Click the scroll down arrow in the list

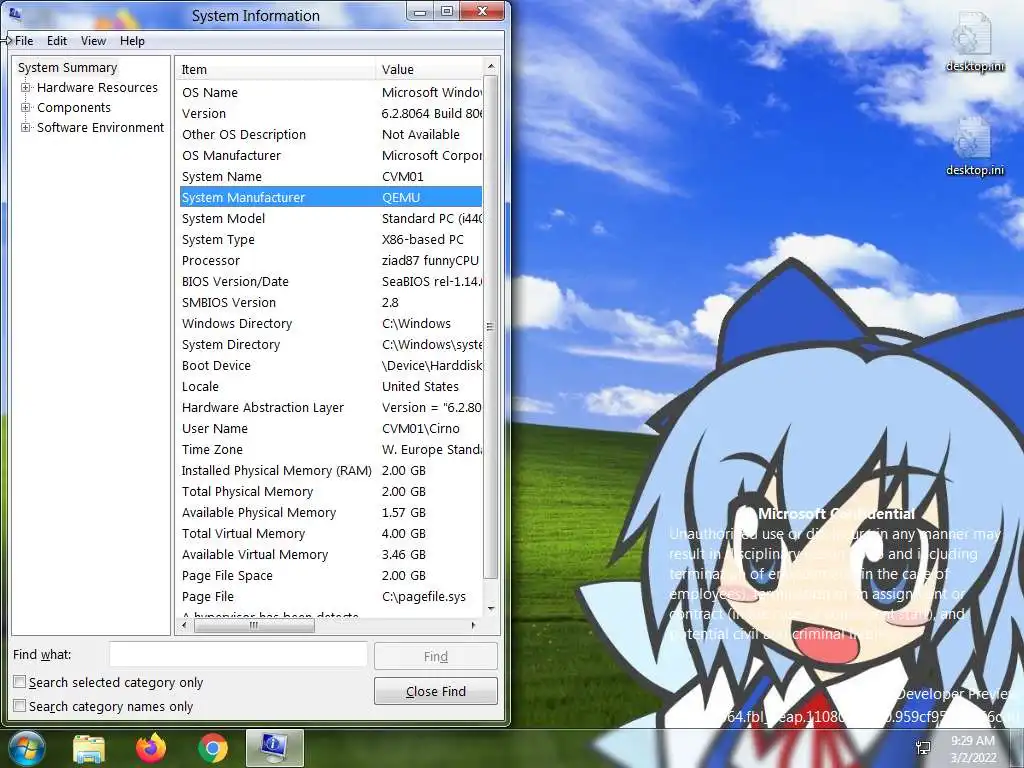(491, 609)
